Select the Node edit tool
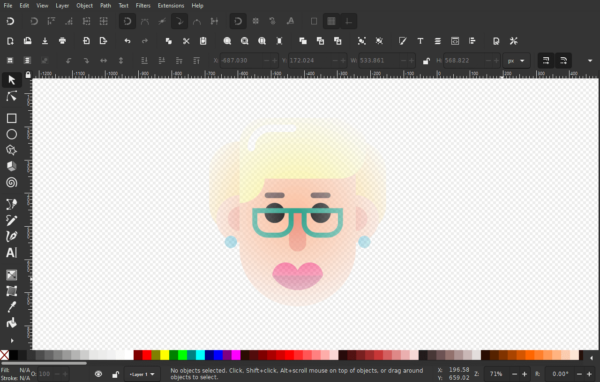The width and height of the screenshot is (600, 382). point(11,96)
